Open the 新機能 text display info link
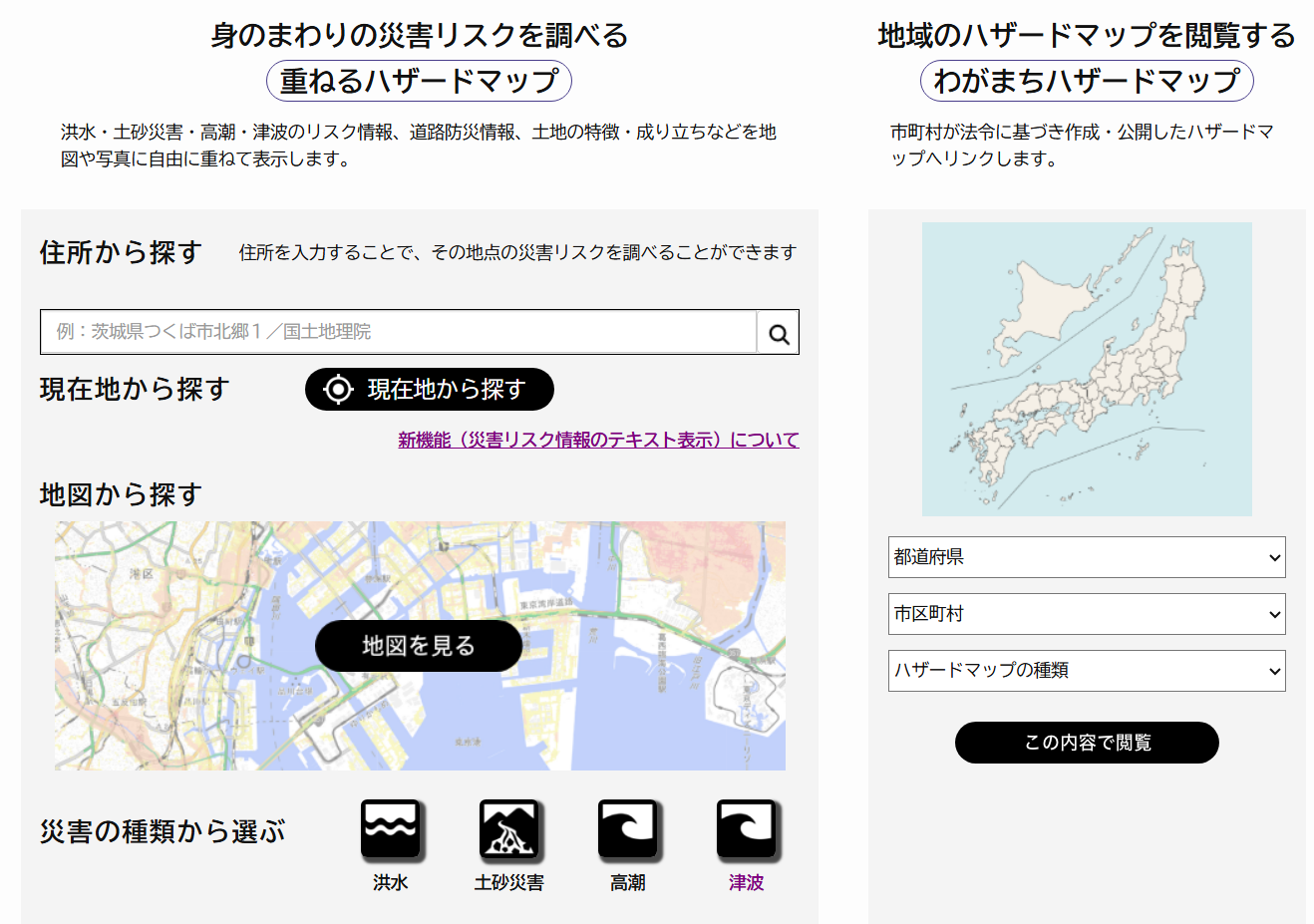This screenshot has width=1314, height=924. click(x=598, y=440)
